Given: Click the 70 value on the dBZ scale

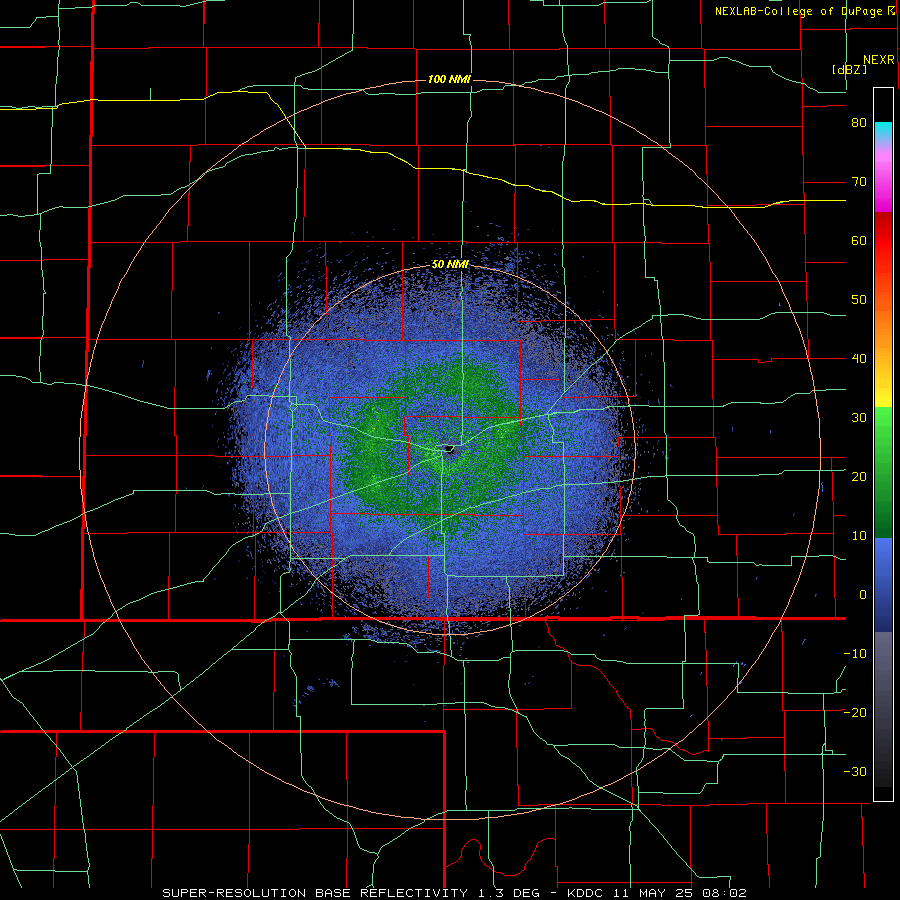Looking at the screenshot, I should (x=859, y=182).
